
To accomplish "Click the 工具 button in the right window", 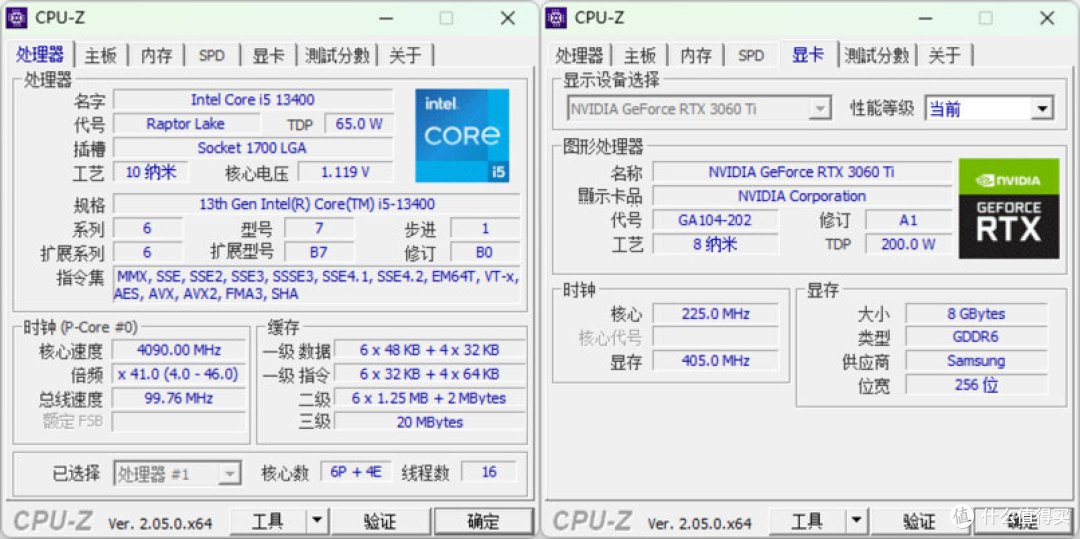I will [x=807, y=521].
